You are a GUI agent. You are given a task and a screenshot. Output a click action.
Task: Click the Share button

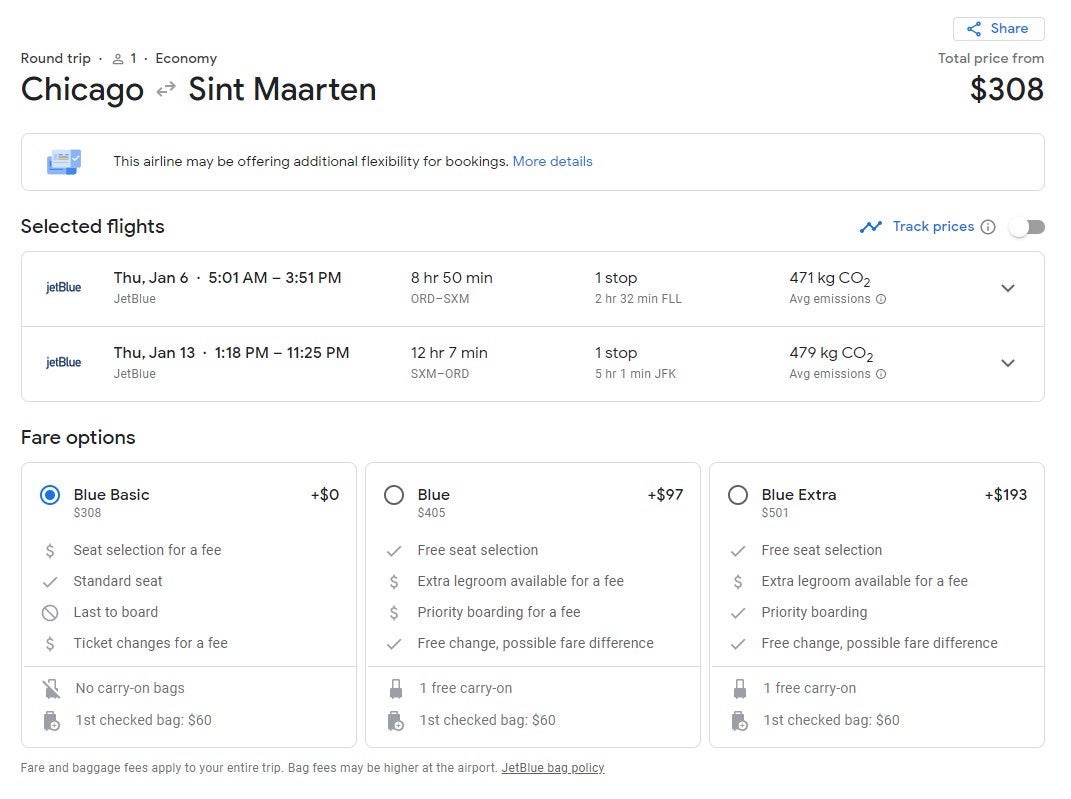point(998,29)
